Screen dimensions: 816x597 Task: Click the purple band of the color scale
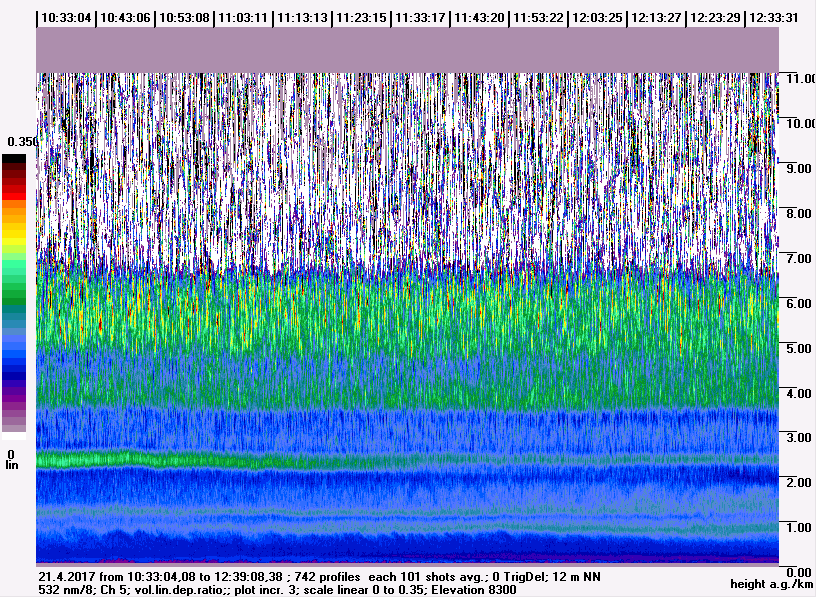(14, 396)
